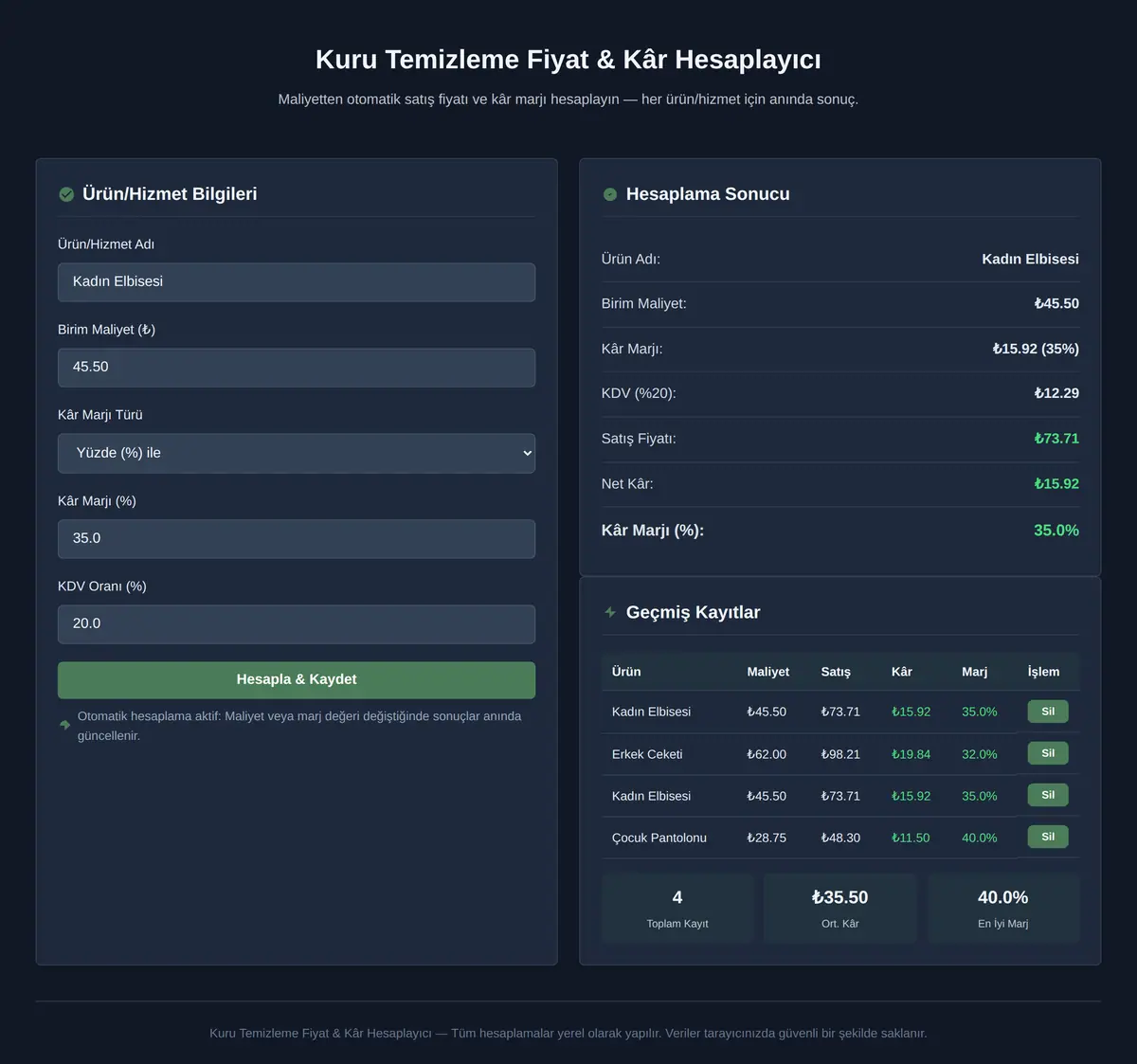Click the Toplam Kayıt summary card
1137x1064 pixels.
tap(677, 909)
